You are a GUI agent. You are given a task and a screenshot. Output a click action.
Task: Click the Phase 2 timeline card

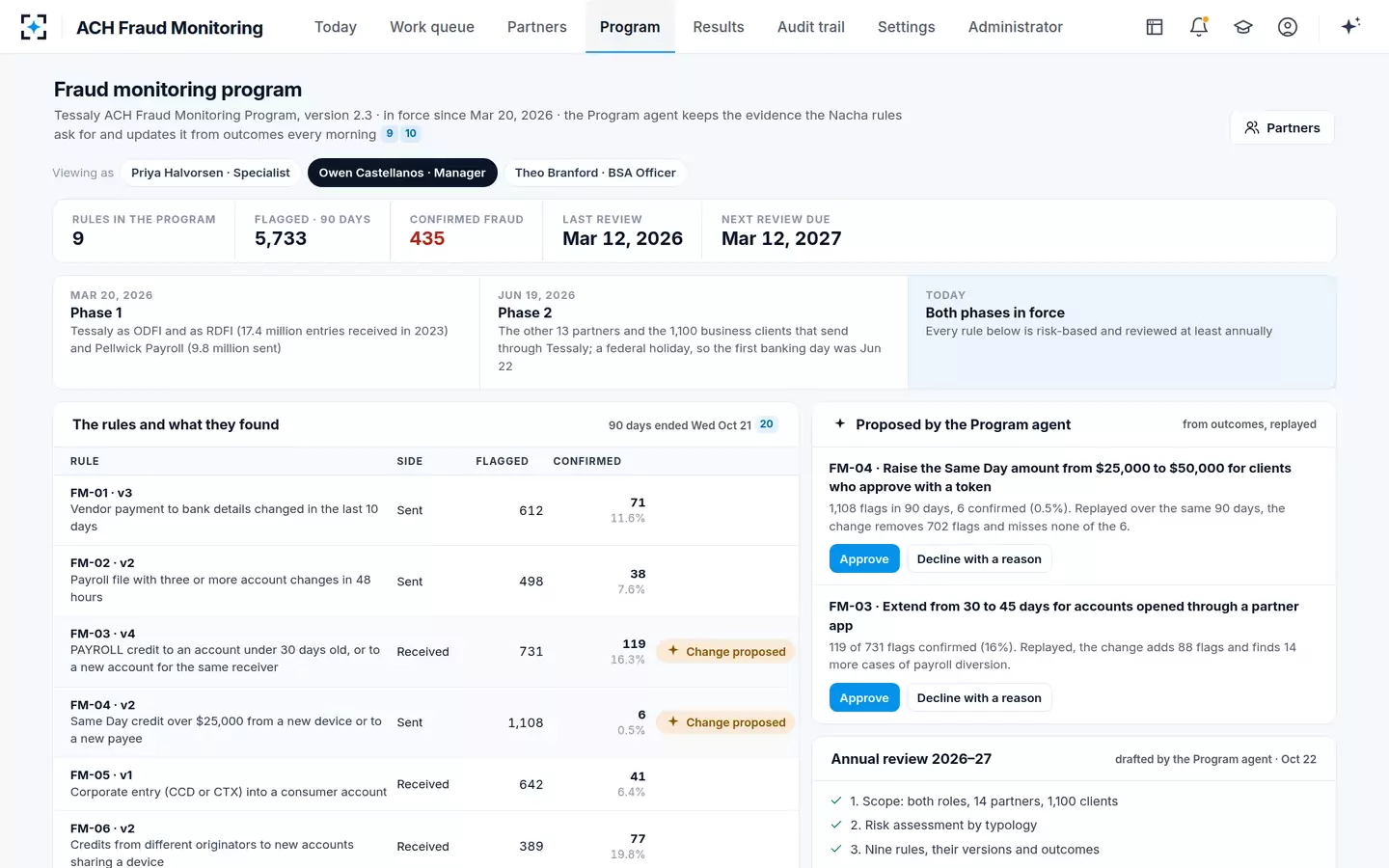(x=694, y=332)
